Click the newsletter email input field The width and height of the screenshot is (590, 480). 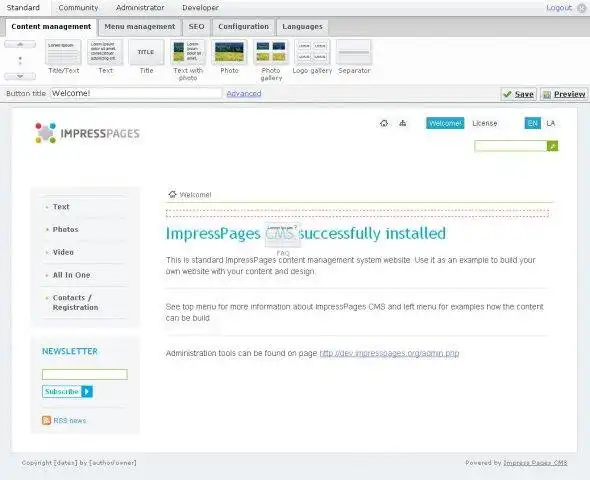tap(85, 374)
